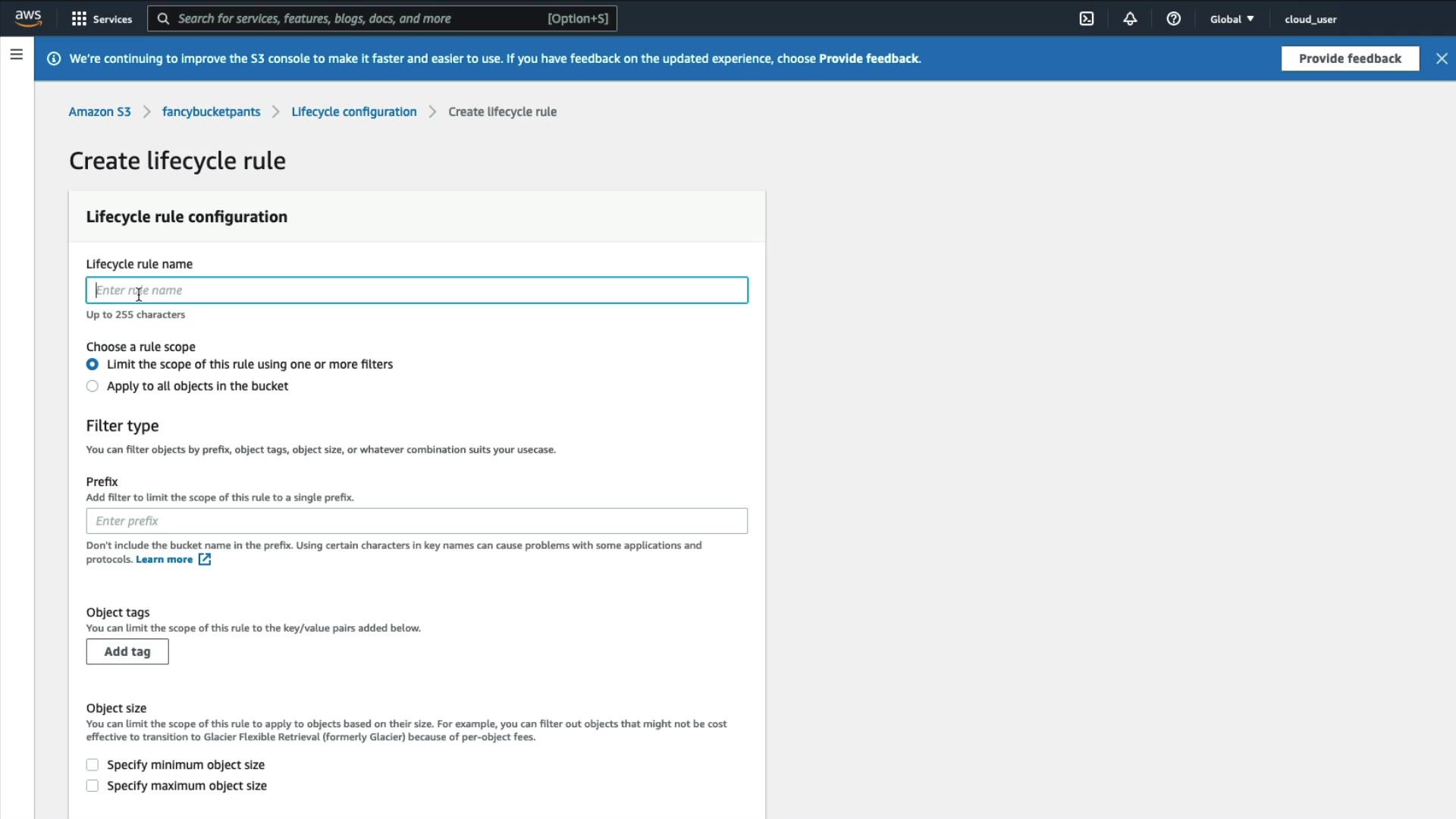Click the Add tag button
This screenshot has width=1456, height=819.
(x=127, y=651)
